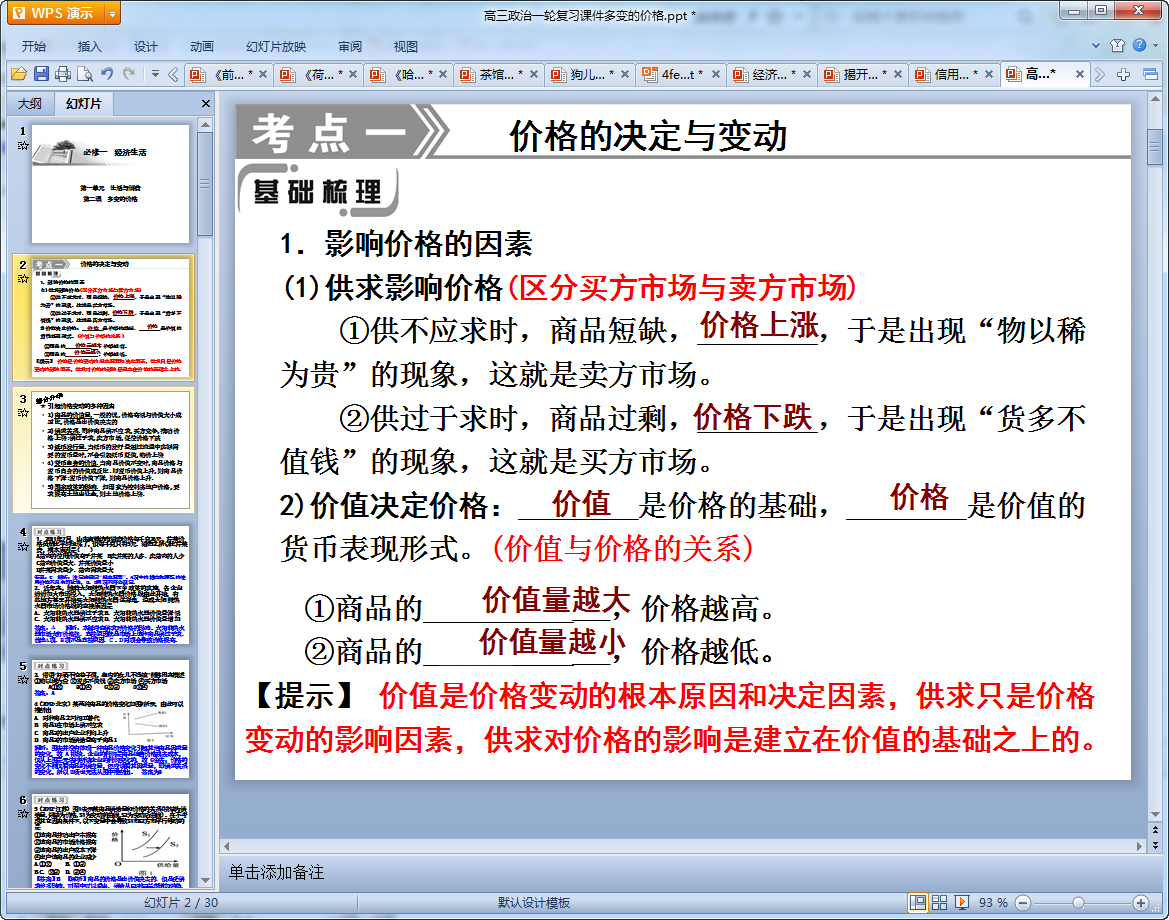The width and height of the screenshot is (1169, 920).
Task: Switch to slide sorter view
Action: point(939,903)
